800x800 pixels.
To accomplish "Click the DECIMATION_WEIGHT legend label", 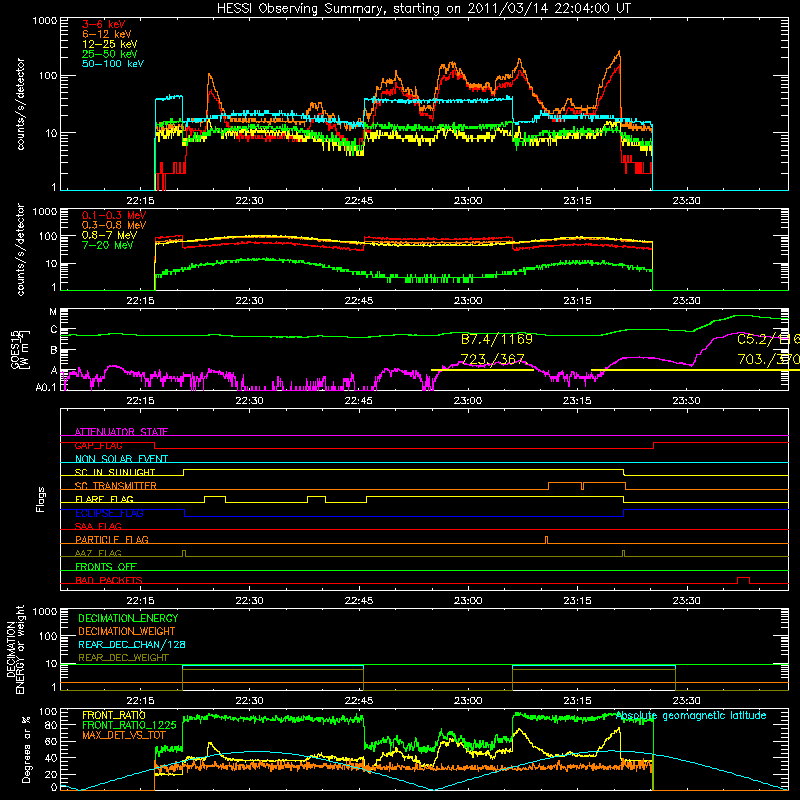I will pos(127,631).
